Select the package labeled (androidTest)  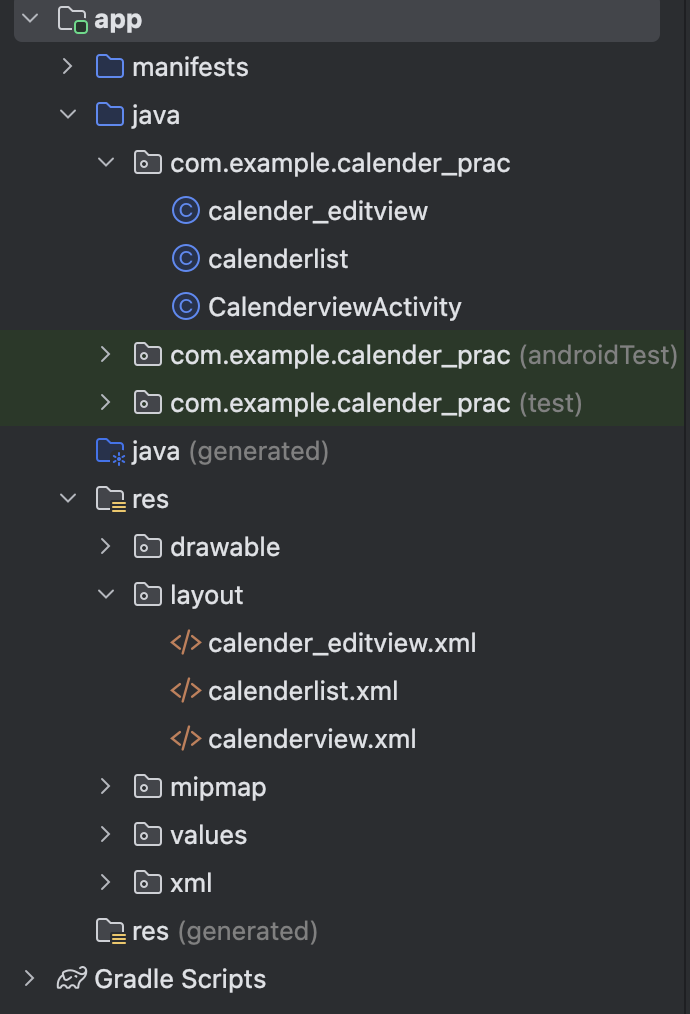[424, 355]
